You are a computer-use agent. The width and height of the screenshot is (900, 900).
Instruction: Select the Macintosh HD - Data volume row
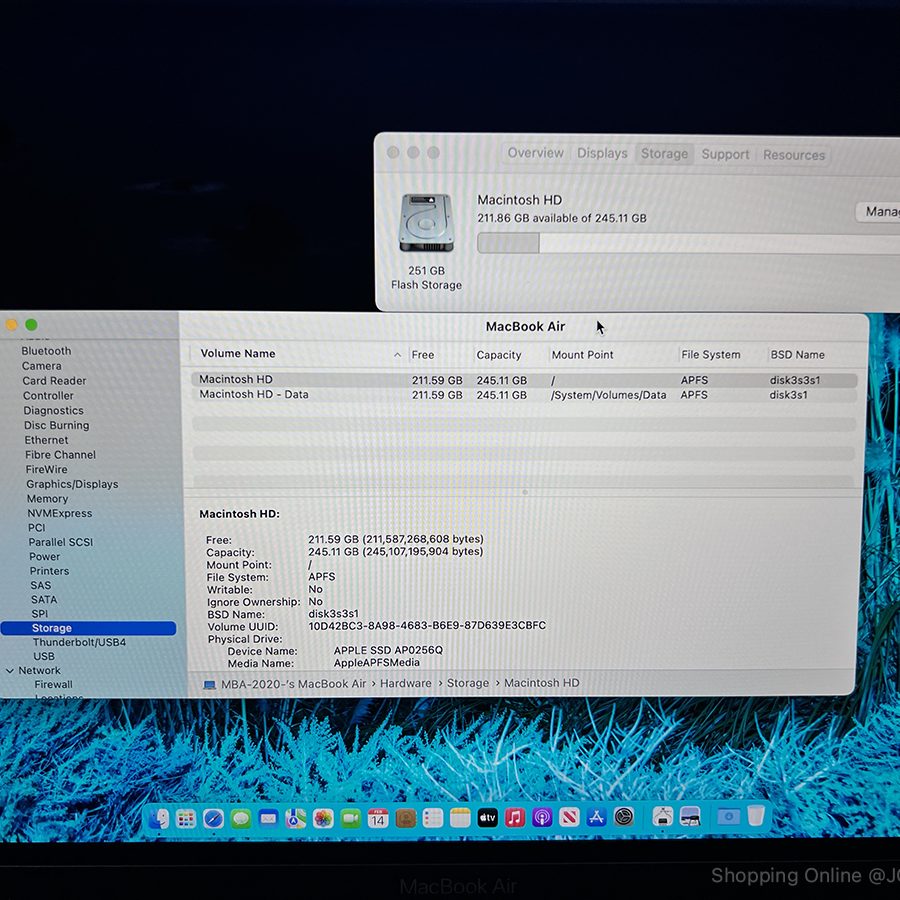[524, 395]
